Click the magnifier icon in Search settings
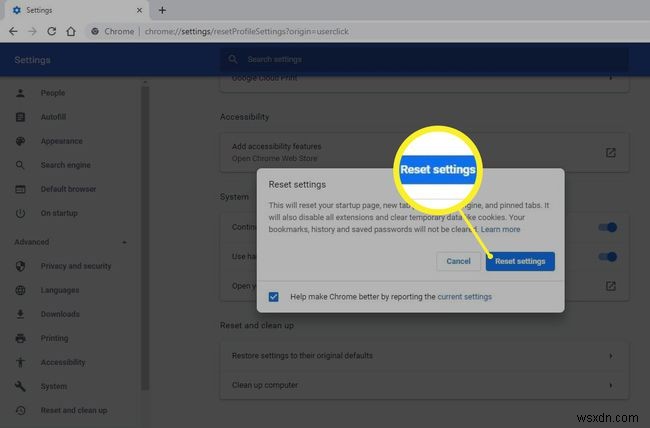The image size is (650, 428). pos(233,59)
